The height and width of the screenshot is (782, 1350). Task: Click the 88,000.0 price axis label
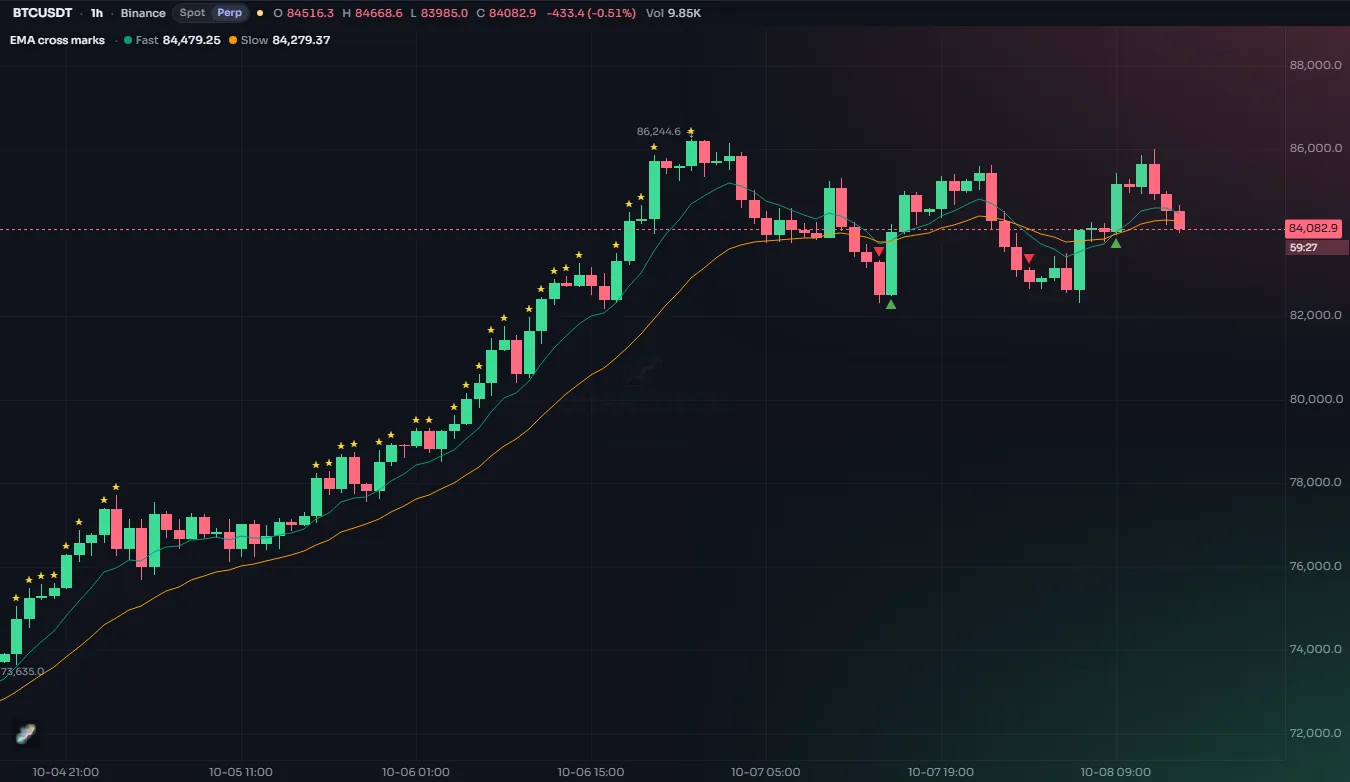pyautogui.click(x=1315, y=65)
